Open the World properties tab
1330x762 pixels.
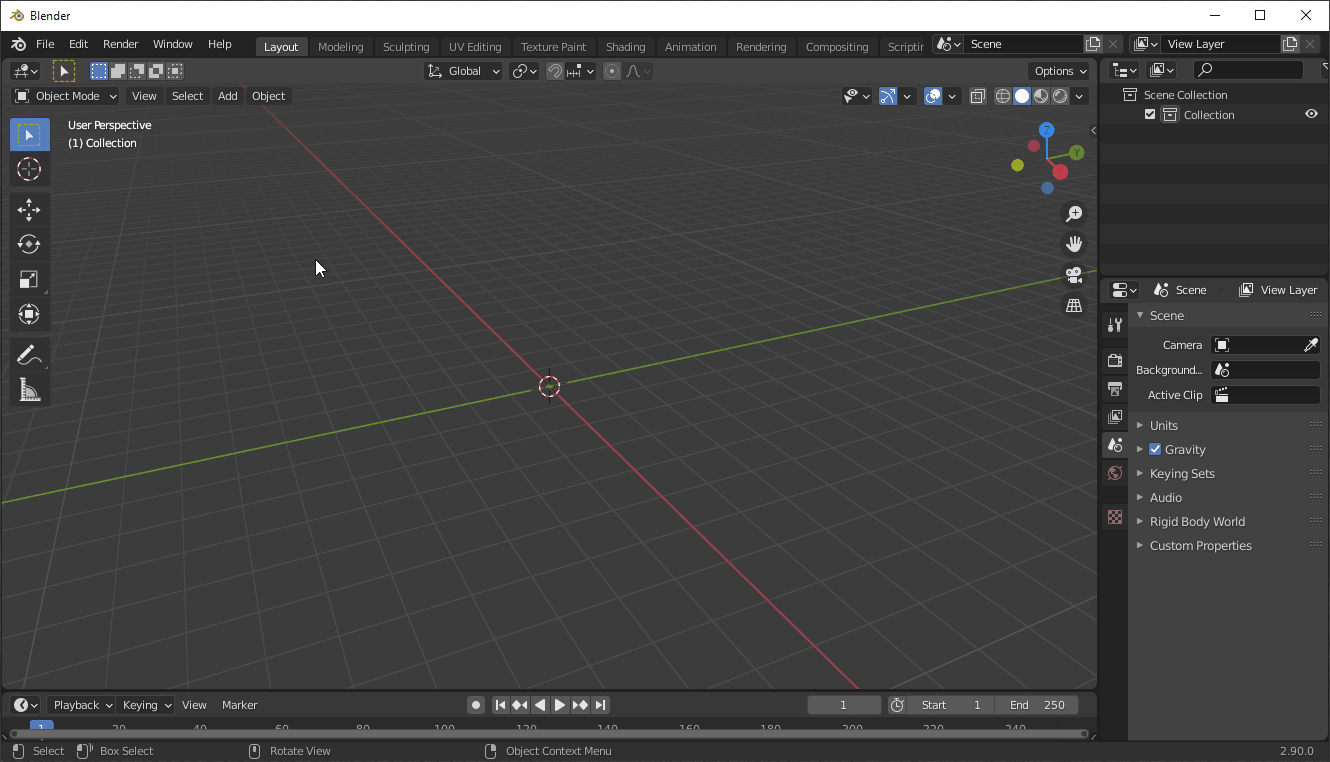click(1114, 473)
